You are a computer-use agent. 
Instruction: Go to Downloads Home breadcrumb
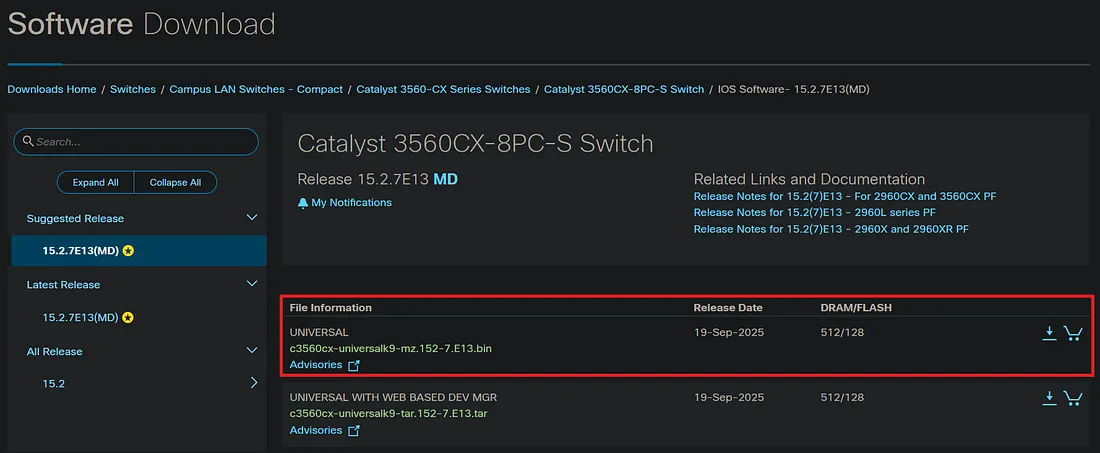(52, 89)
